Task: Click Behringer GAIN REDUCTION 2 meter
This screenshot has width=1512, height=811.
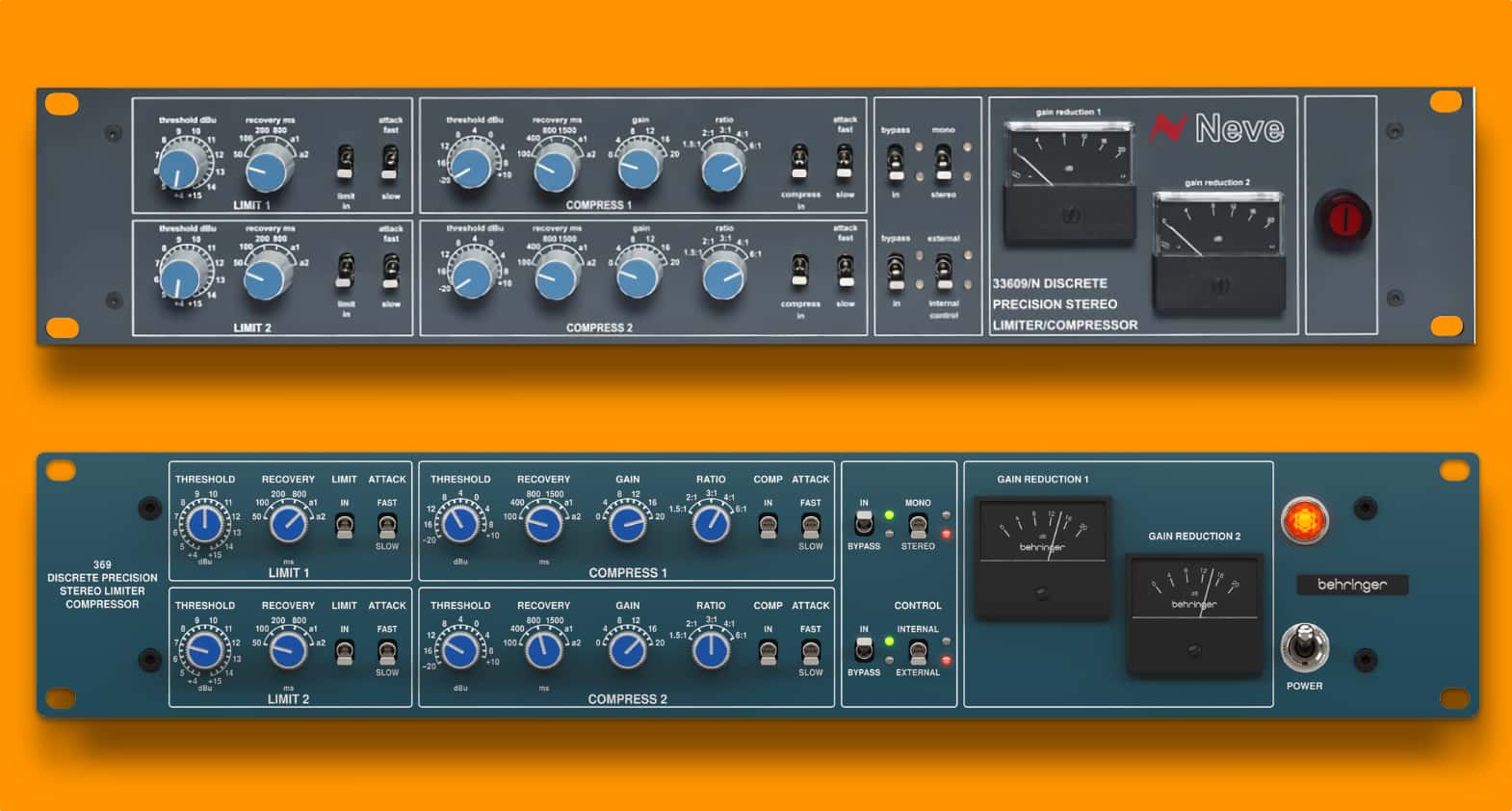Action: point(1194,614)
